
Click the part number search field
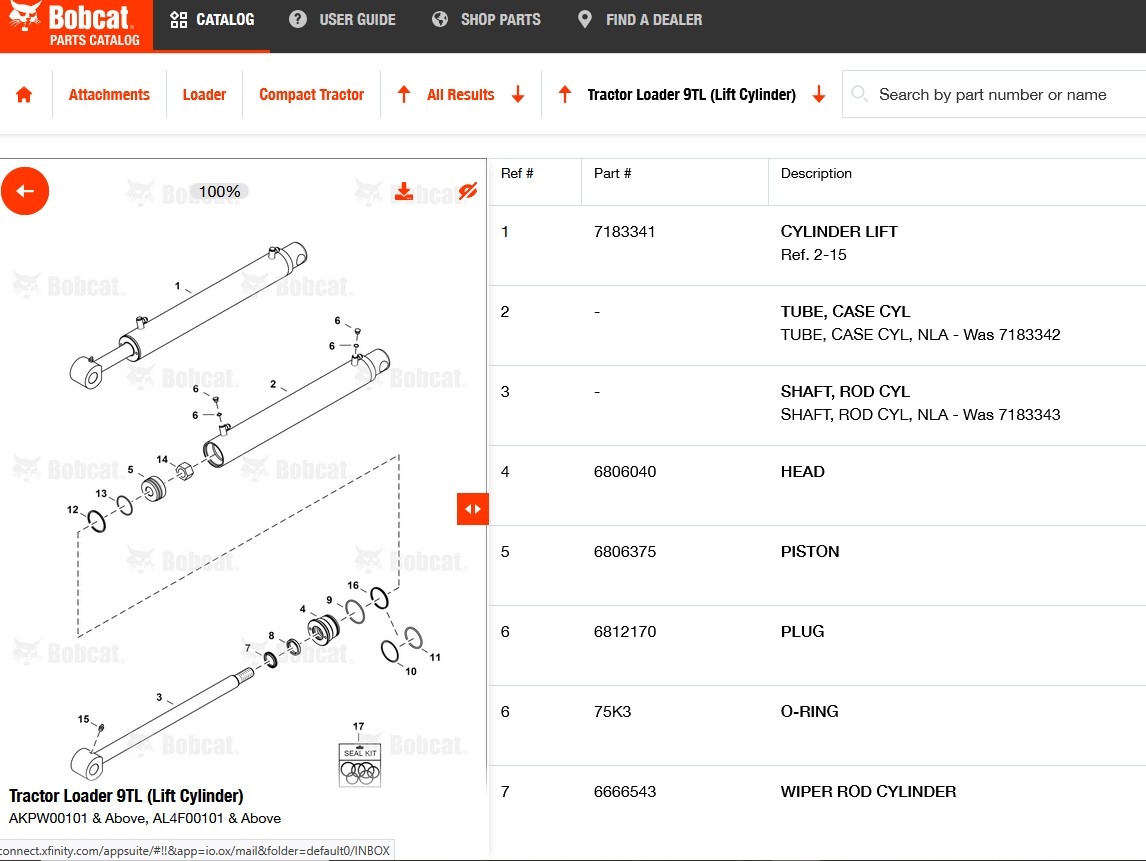coord(994,94)
